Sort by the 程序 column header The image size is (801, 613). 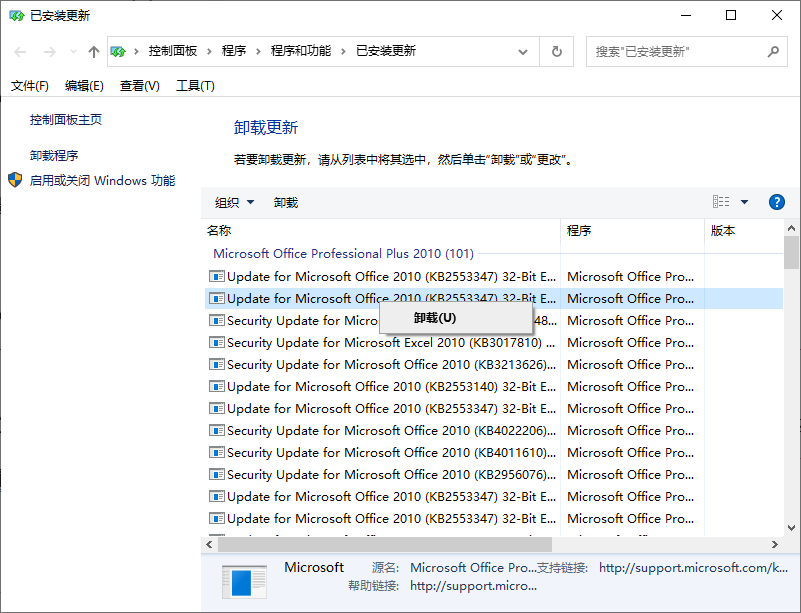point(632,231)
